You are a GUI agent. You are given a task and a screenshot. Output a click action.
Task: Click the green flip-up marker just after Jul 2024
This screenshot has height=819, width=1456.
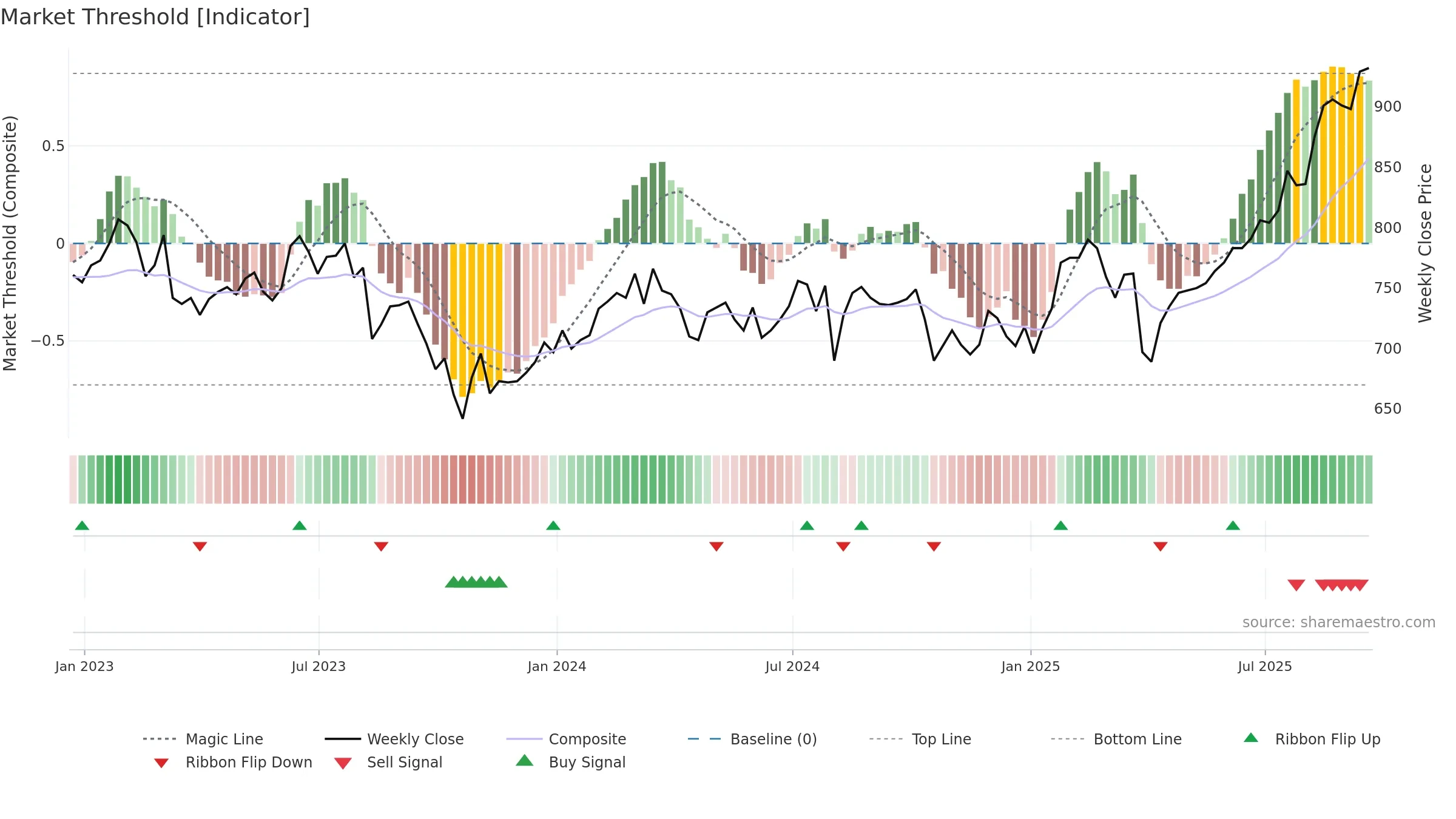[807, 525]
